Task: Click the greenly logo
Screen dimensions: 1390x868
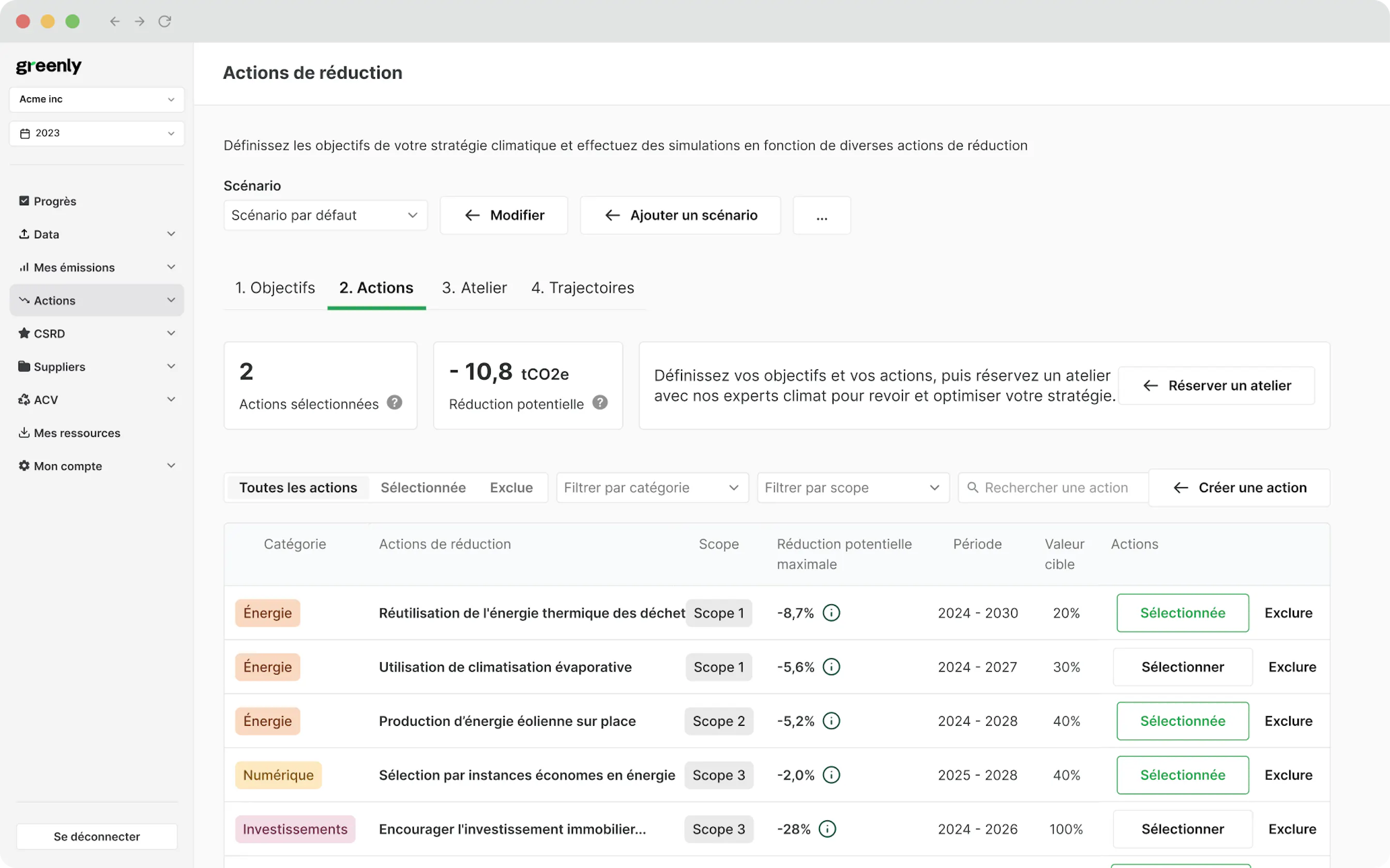Action: [49, 66]
